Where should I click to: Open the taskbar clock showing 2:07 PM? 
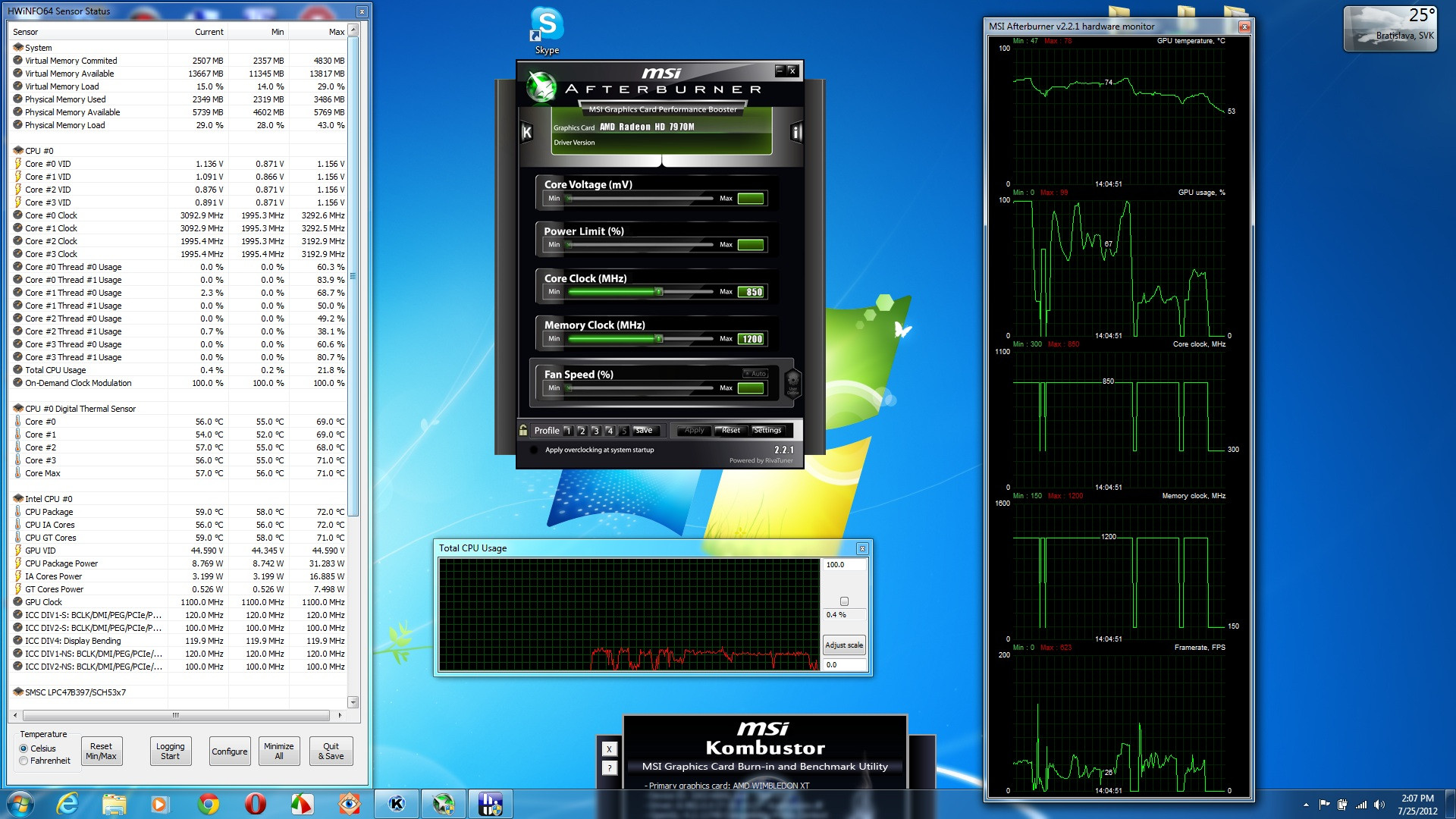1417,805
